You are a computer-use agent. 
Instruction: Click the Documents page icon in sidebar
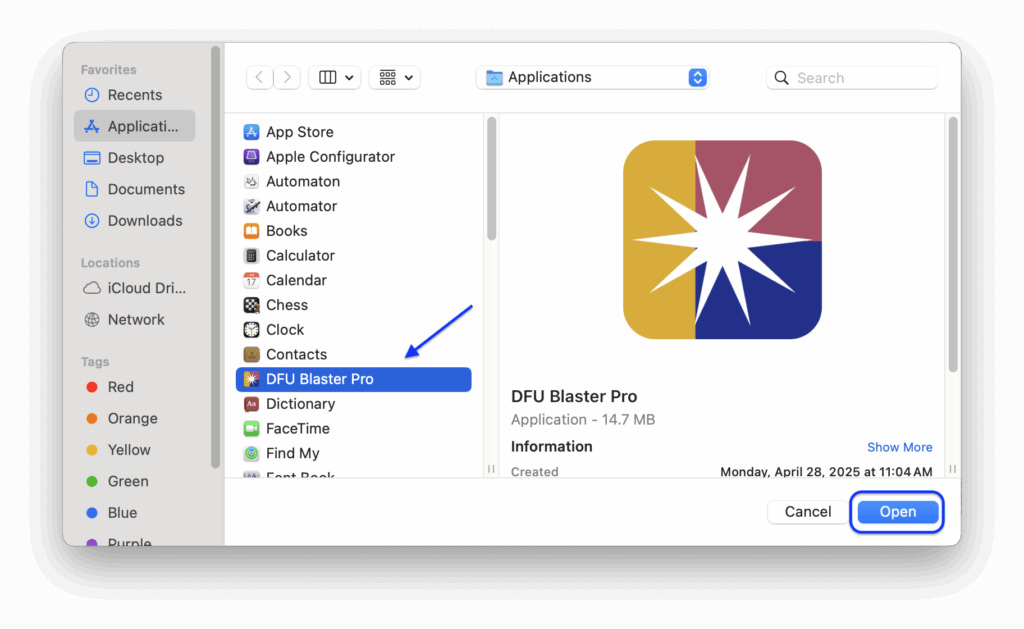tap(92, 189)
